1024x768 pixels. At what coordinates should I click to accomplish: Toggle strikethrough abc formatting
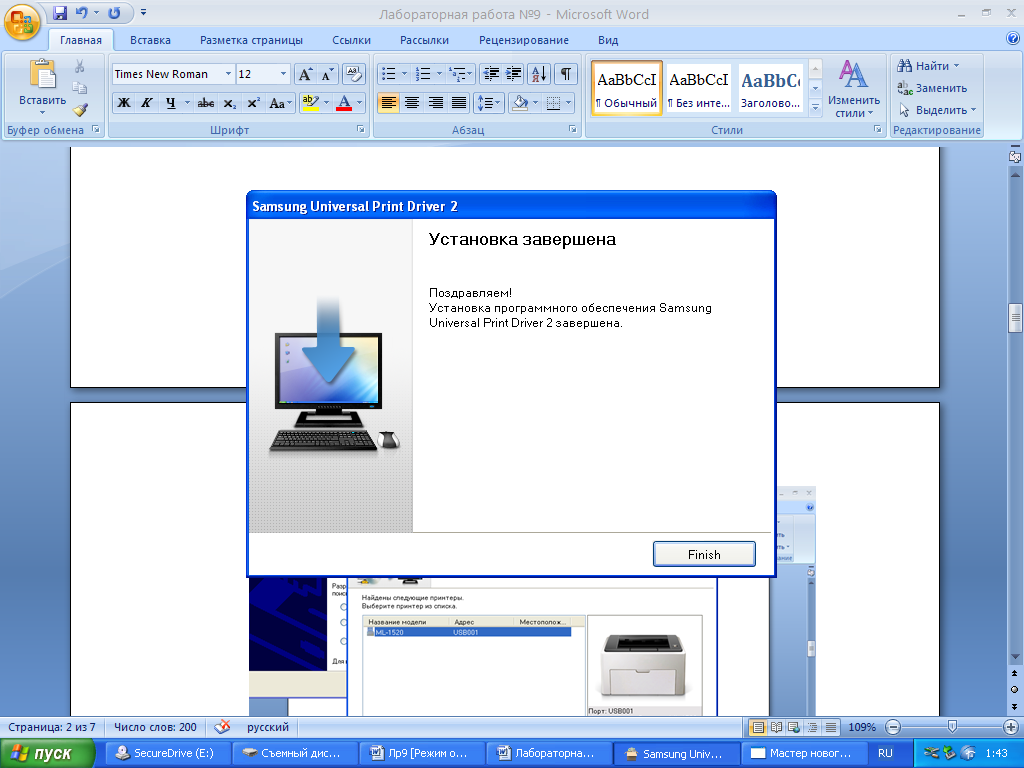(206, 103)
